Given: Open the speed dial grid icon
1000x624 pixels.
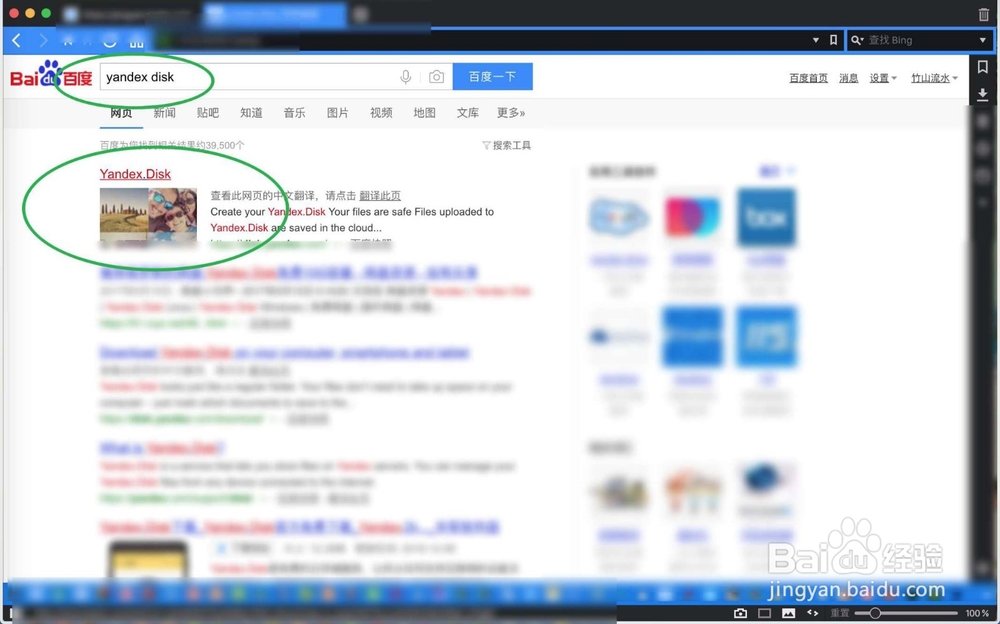Looking at the screenshot, I should 136,41.
